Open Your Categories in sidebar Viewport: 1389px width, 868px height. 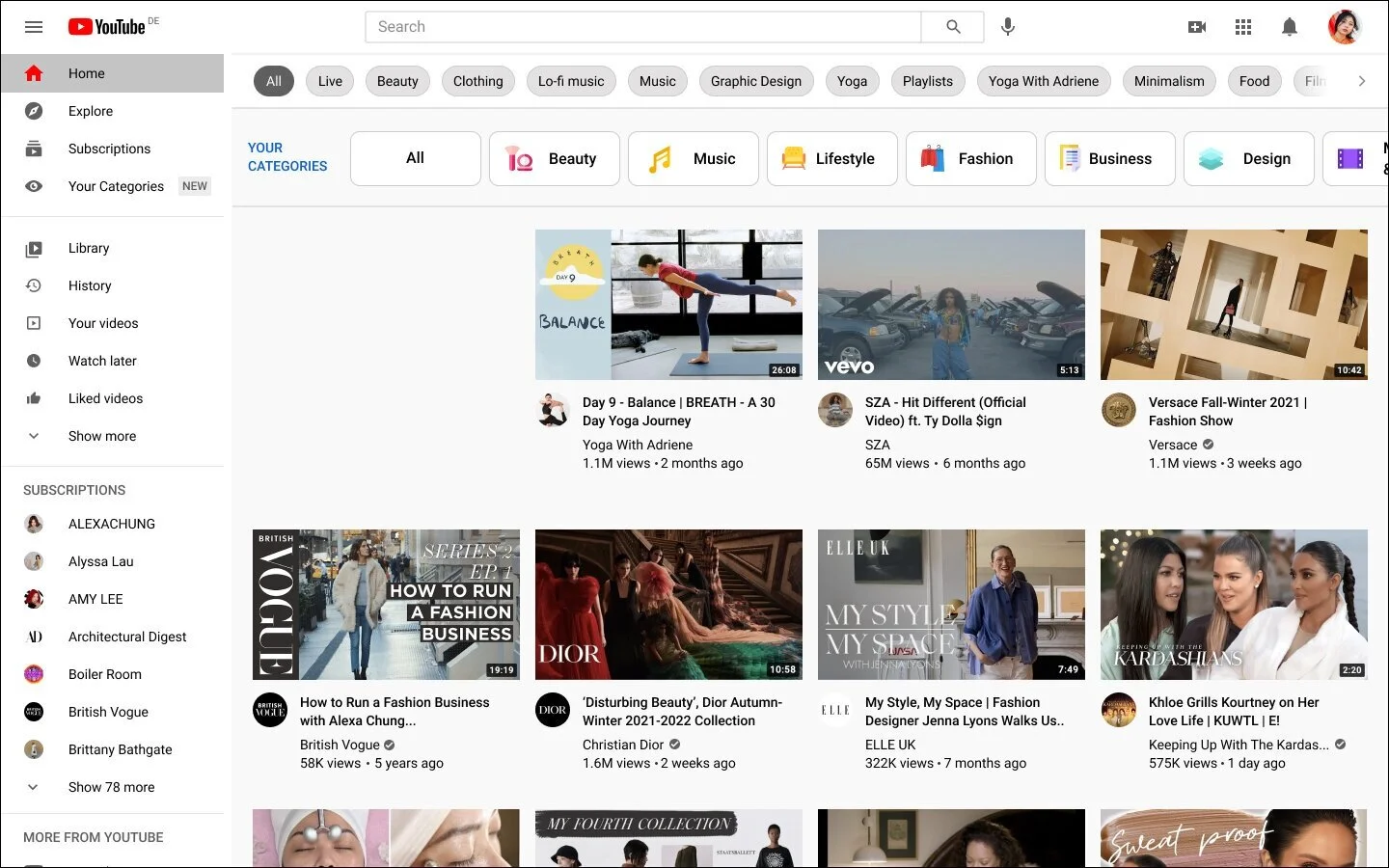click(112, 186)
